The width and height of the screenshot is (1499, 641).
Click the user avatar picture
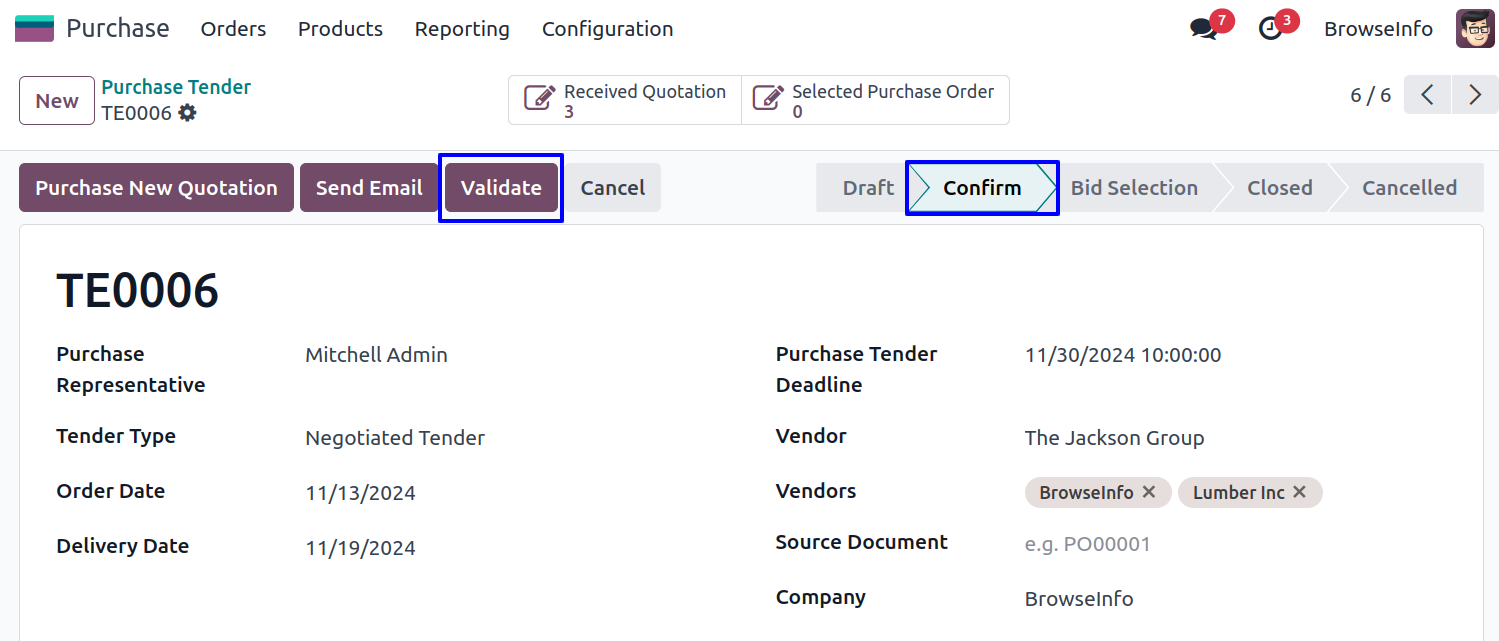click(1475, 29)
